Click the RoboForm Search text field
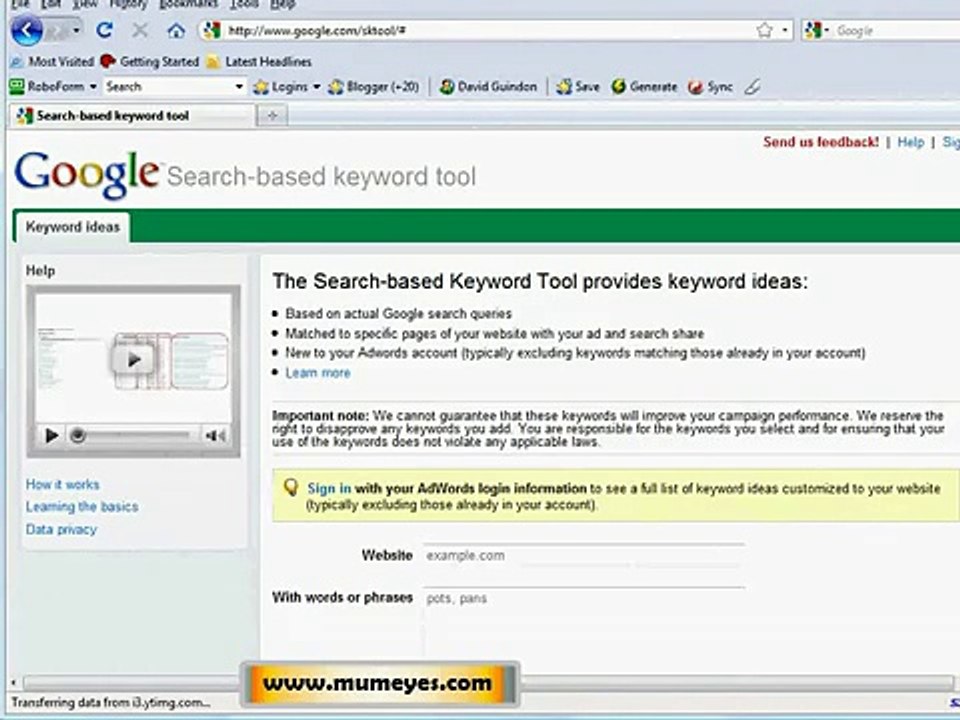The image size is (960, 720). pyautogui.click(x=168, y=87)
